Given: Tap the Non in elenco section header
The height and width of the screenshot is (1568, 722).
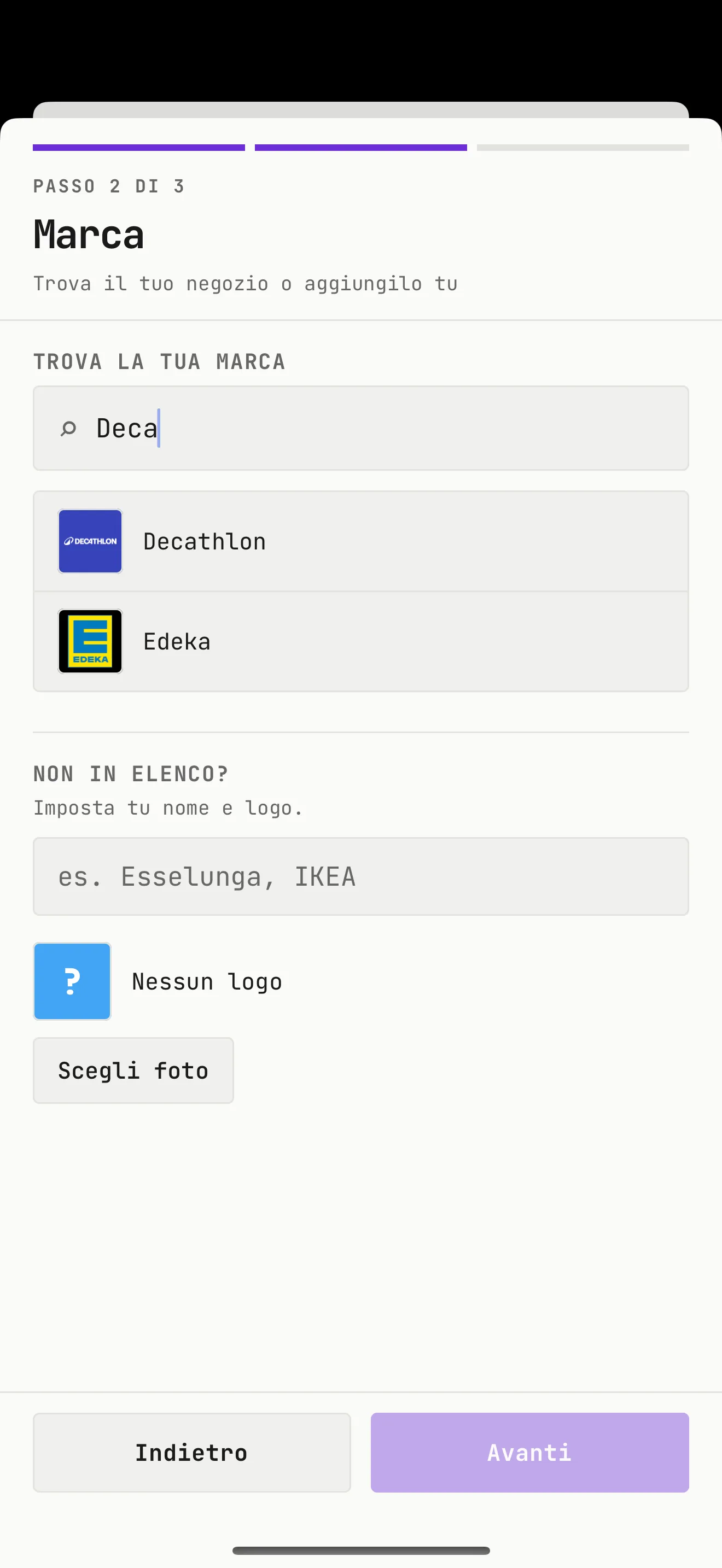Looking at the screenshot, I should [x=131, y=774].
